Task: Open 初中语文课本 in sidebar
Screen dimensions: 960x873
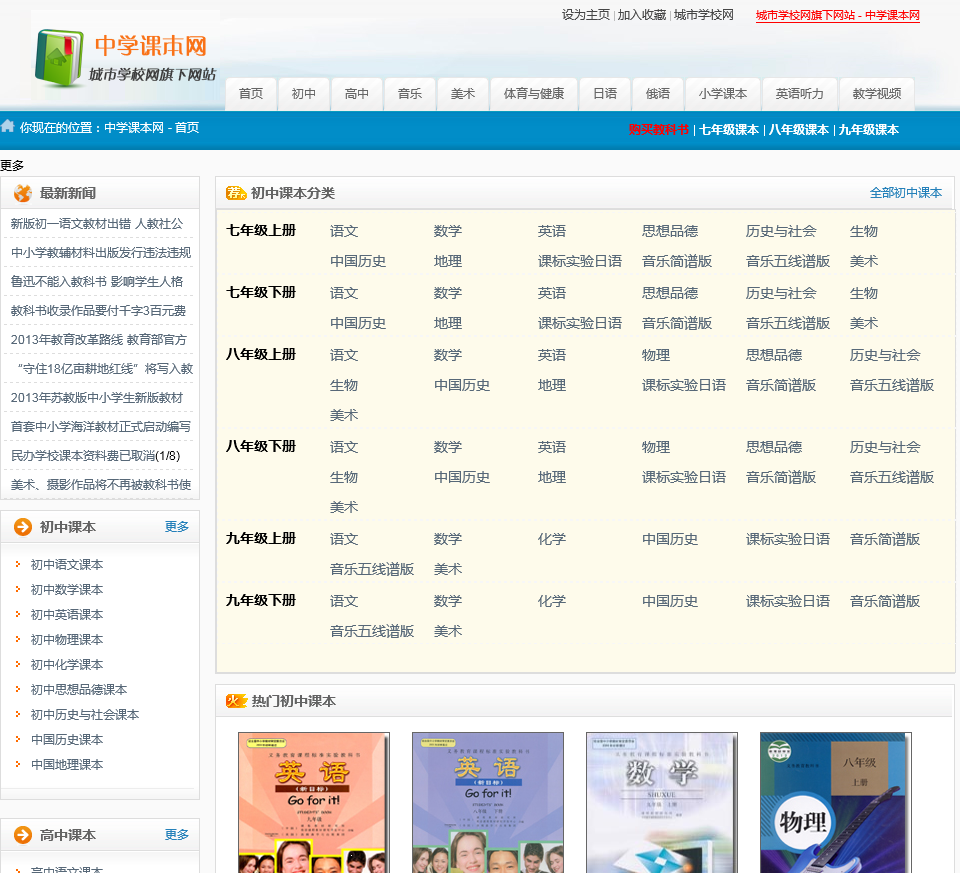Action: (x=67, y=565)
